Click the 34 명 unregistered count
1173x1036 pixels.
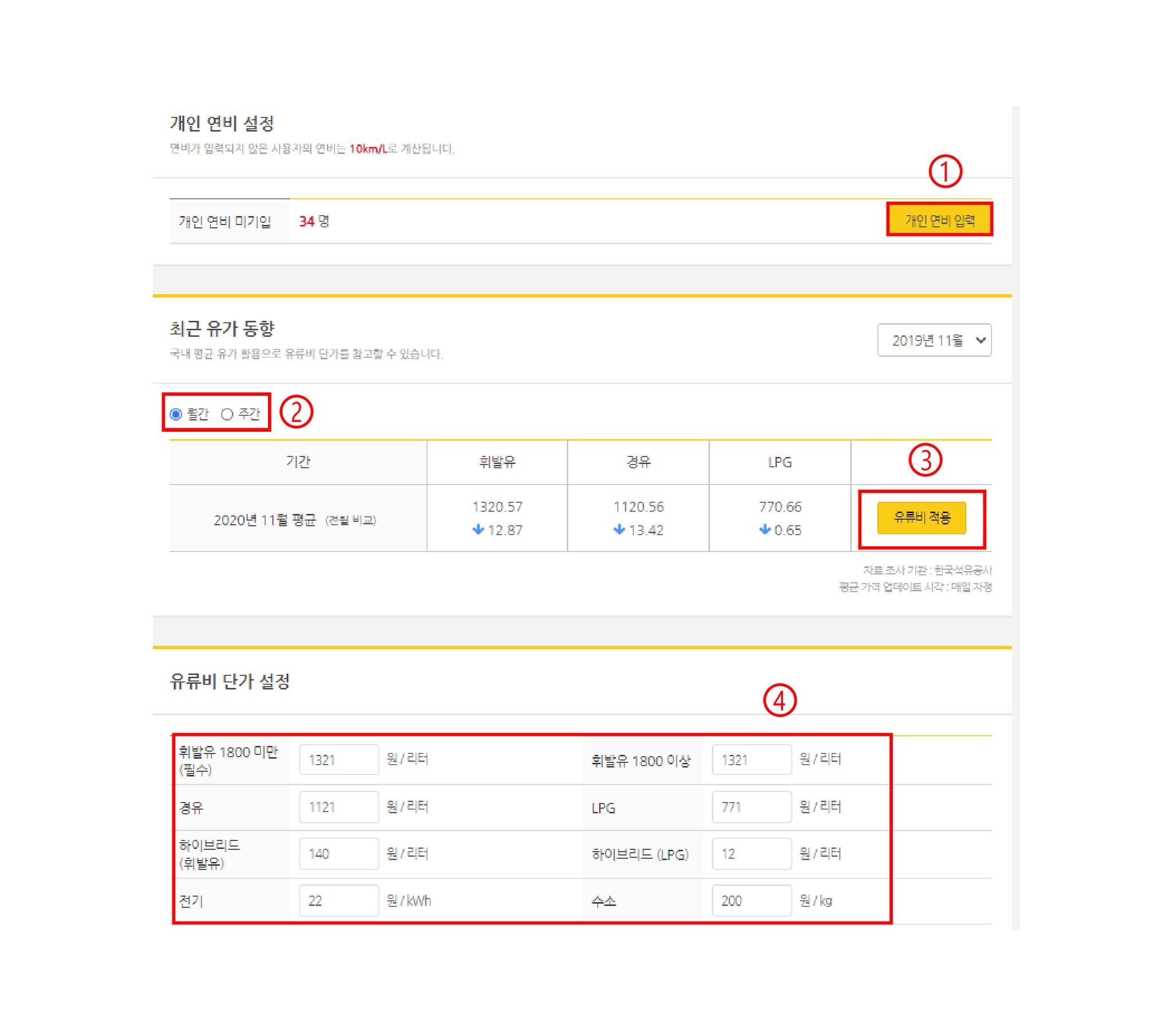[x=314, y=222]
